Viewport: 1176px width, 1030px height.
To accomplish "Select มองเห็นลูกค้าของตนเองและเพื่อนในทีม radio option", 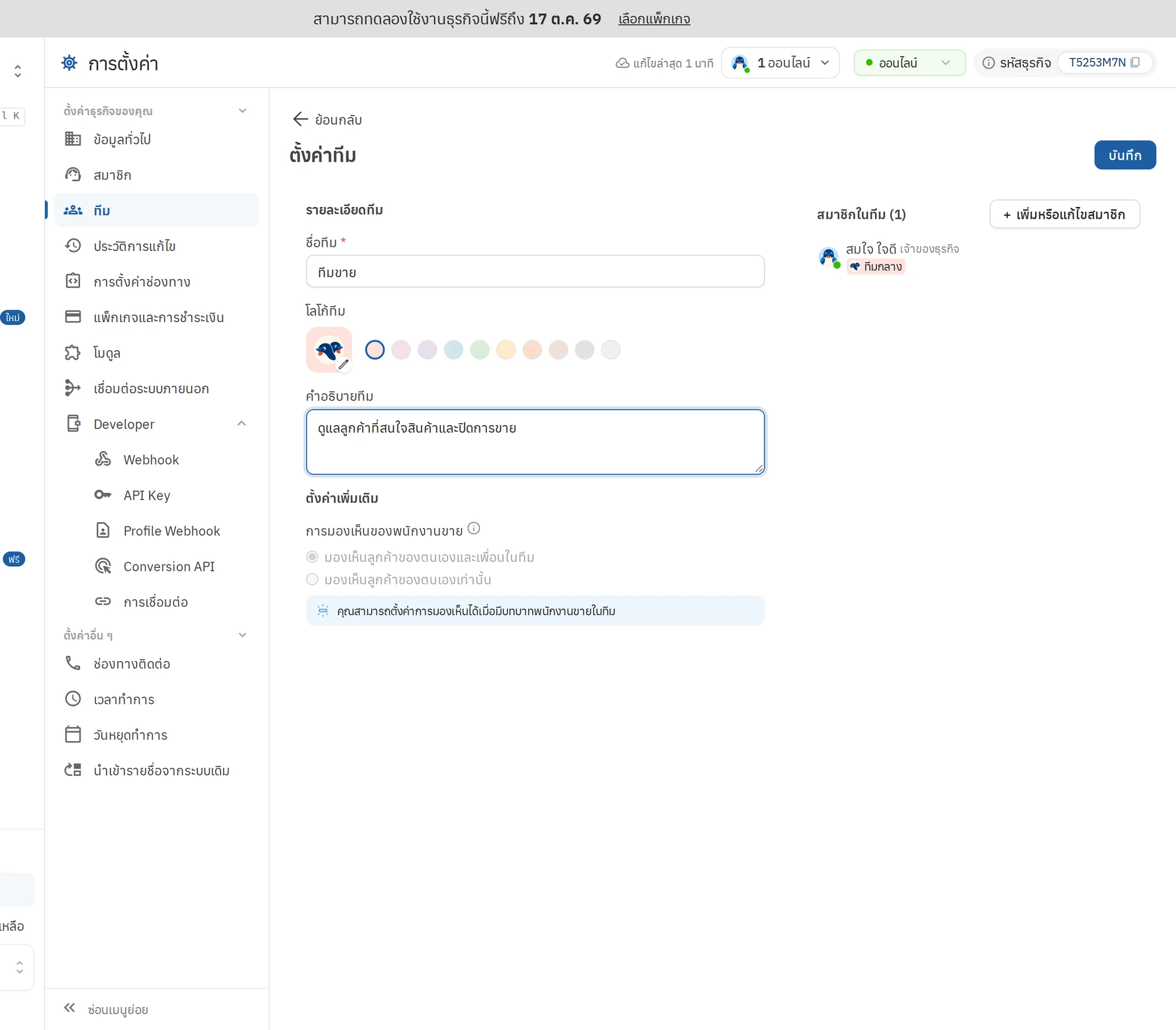I will pos(312,557).
